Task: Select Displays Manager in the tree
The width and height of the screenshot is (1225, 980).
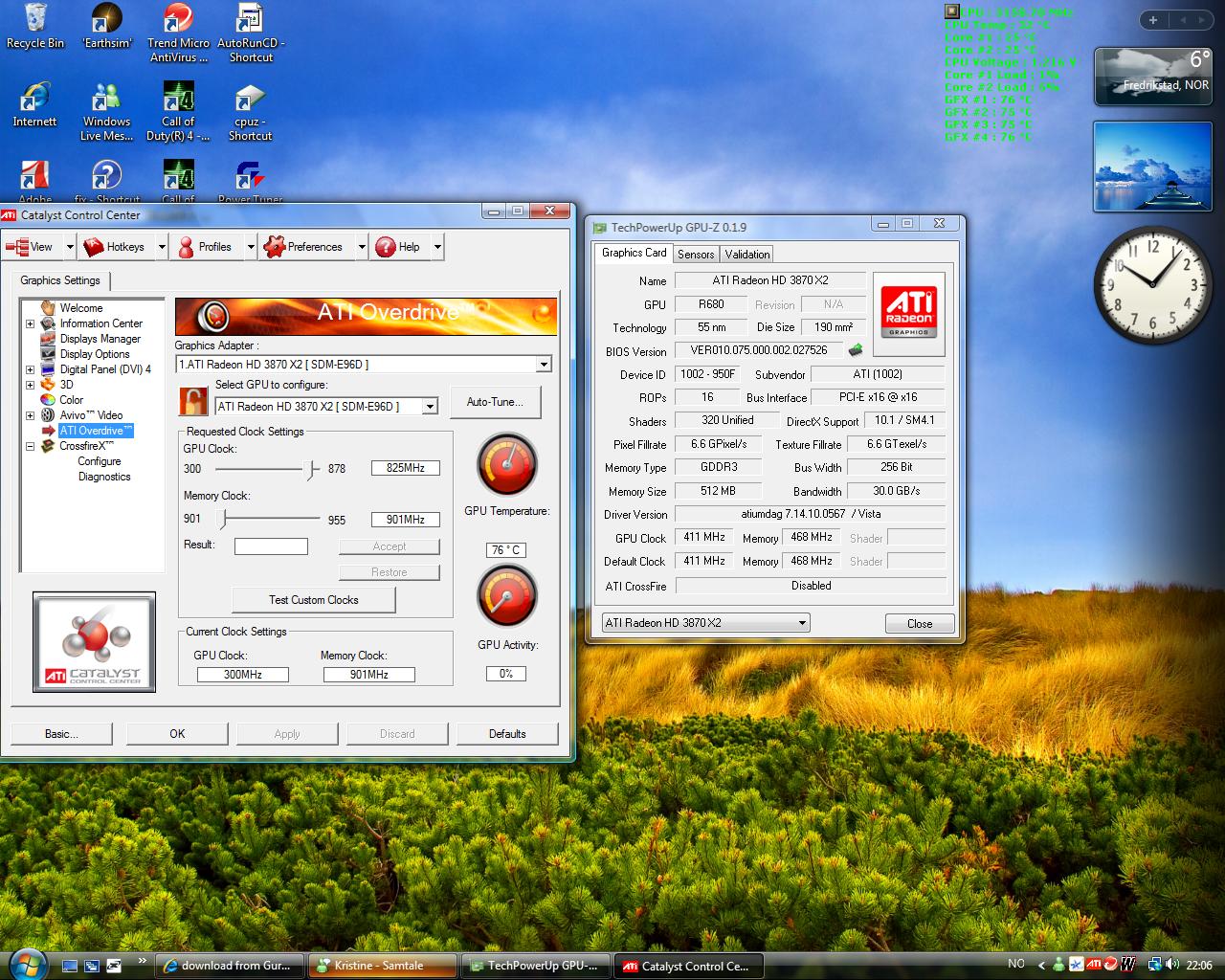Action: click(x=100, y=339)
